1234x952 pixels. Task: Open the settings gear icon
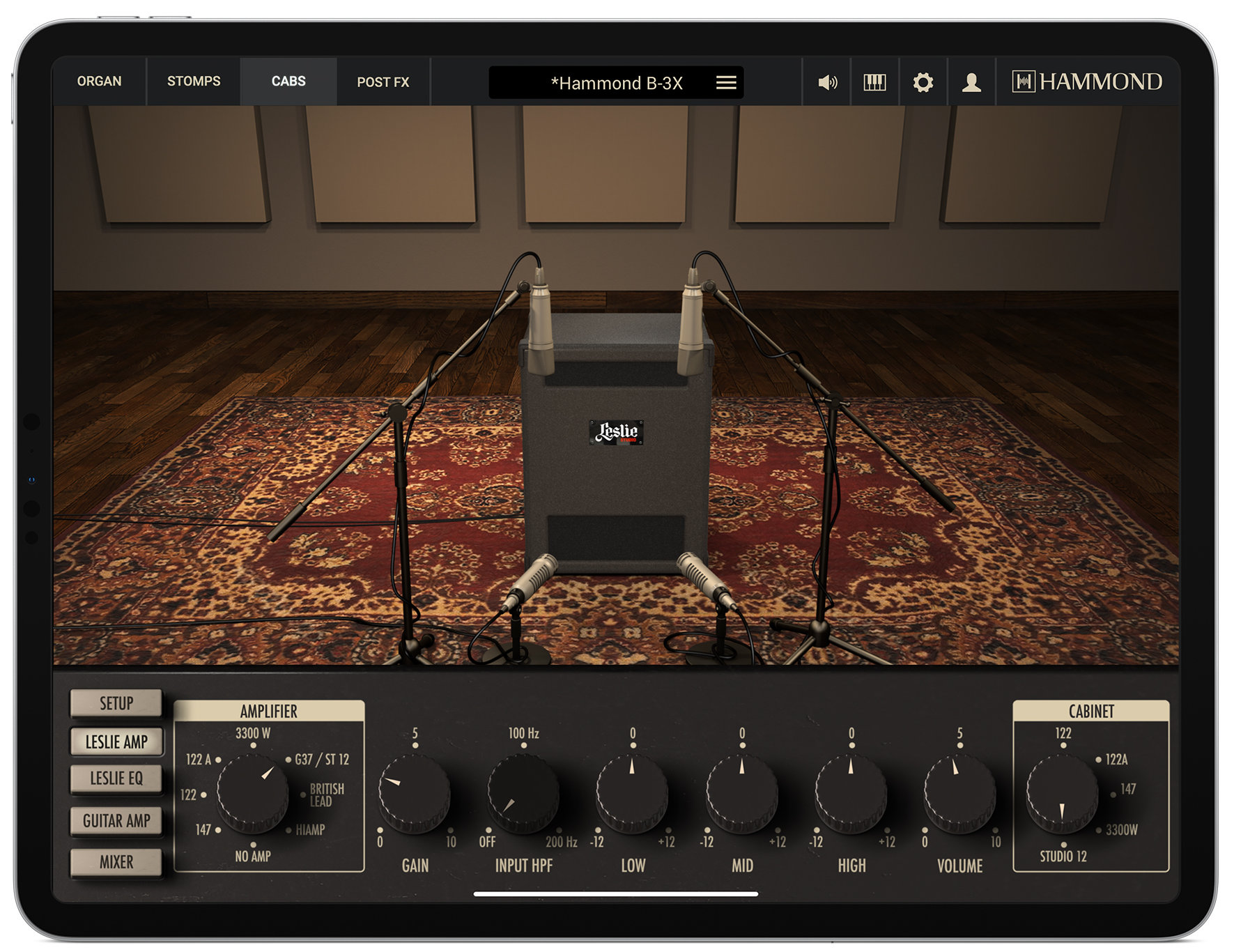[x=924, y=82]
